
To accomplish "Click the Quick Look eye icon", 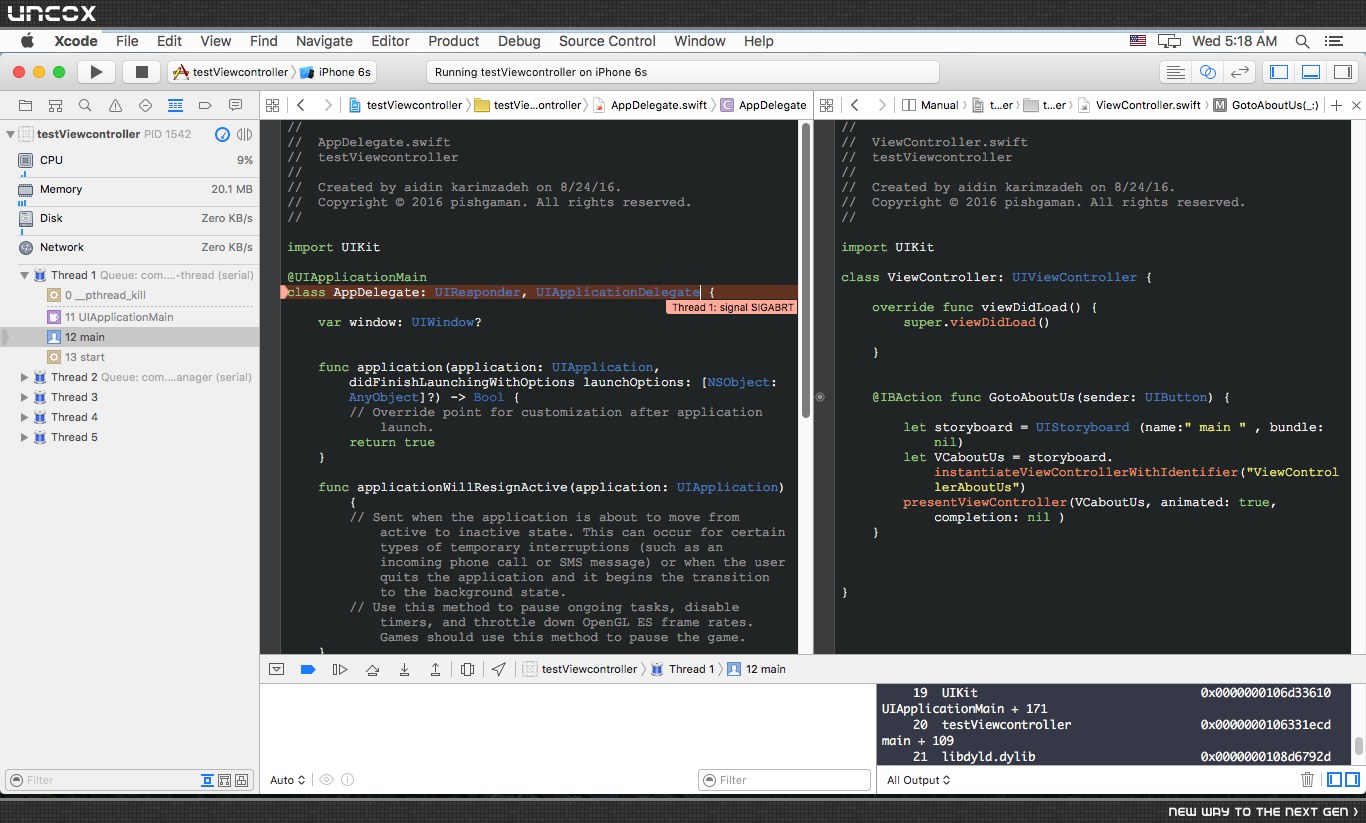I will [x=326, y=780].
